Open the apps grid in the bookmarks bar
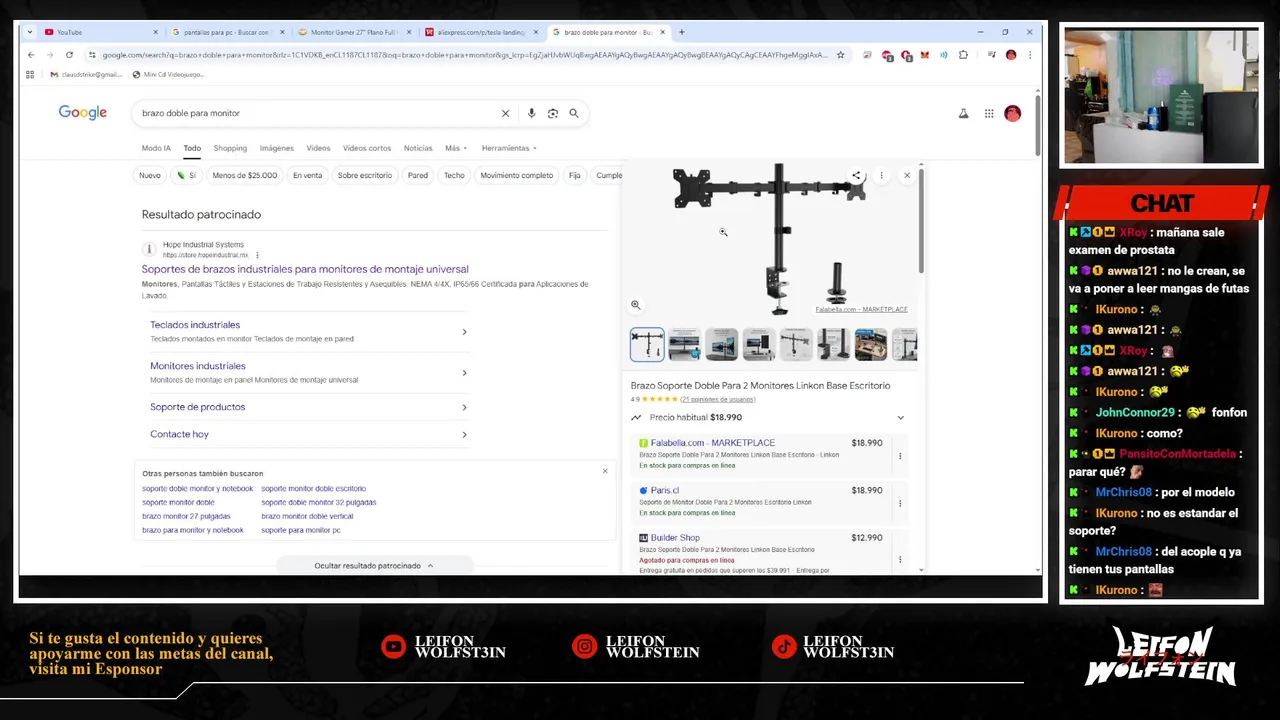The width and height of the screenshot is (1280, 720). [x=30, y=74]
